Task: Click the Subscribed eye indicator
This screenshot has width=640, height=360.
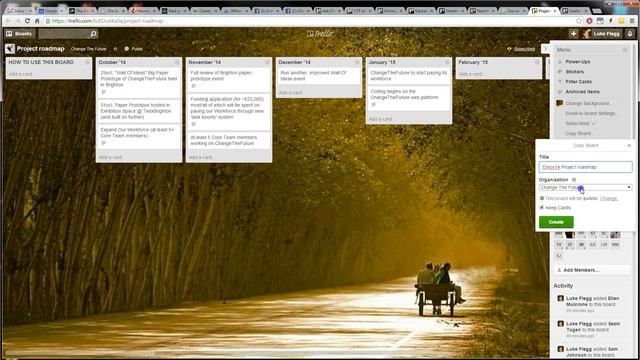Action: point(521,49)
